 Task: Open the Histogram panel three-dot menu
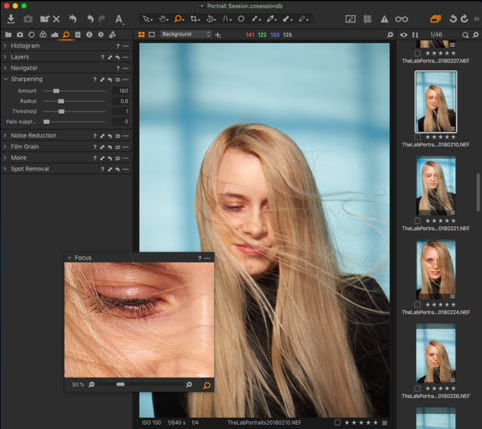click(126, 46)
